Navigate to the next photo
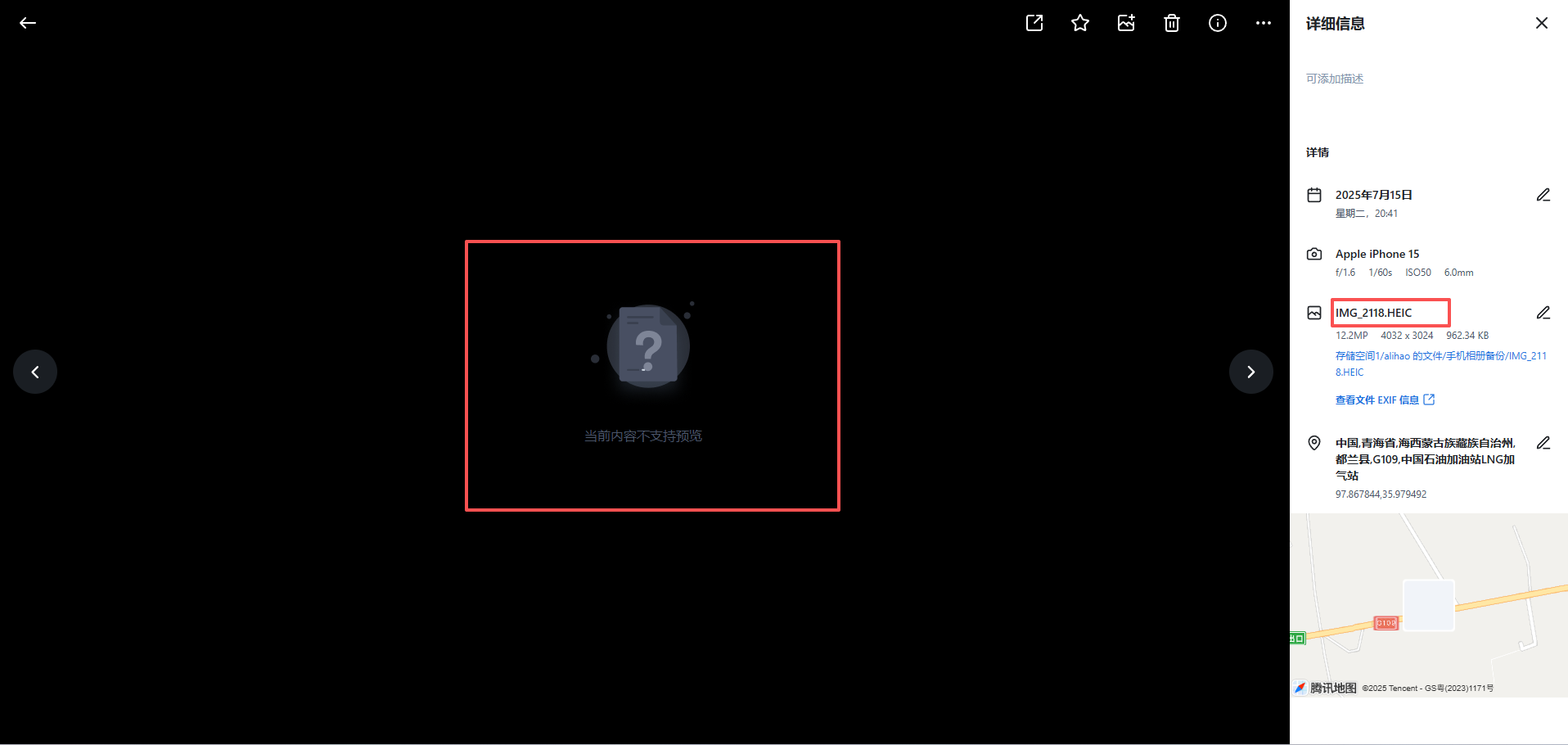This screenshot has height=745, width=1568. (1250, 372)
